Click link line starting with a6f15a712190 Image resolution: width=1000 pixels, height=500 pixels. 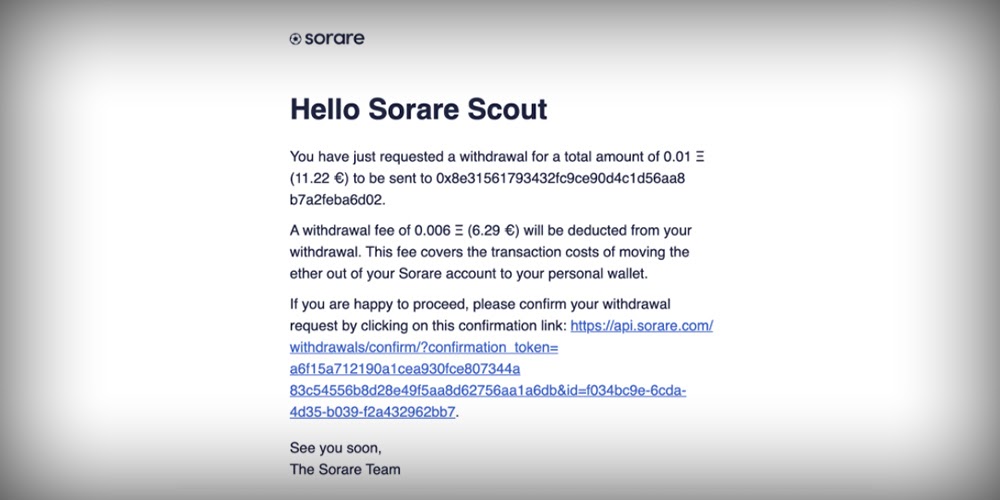point(405,369)
